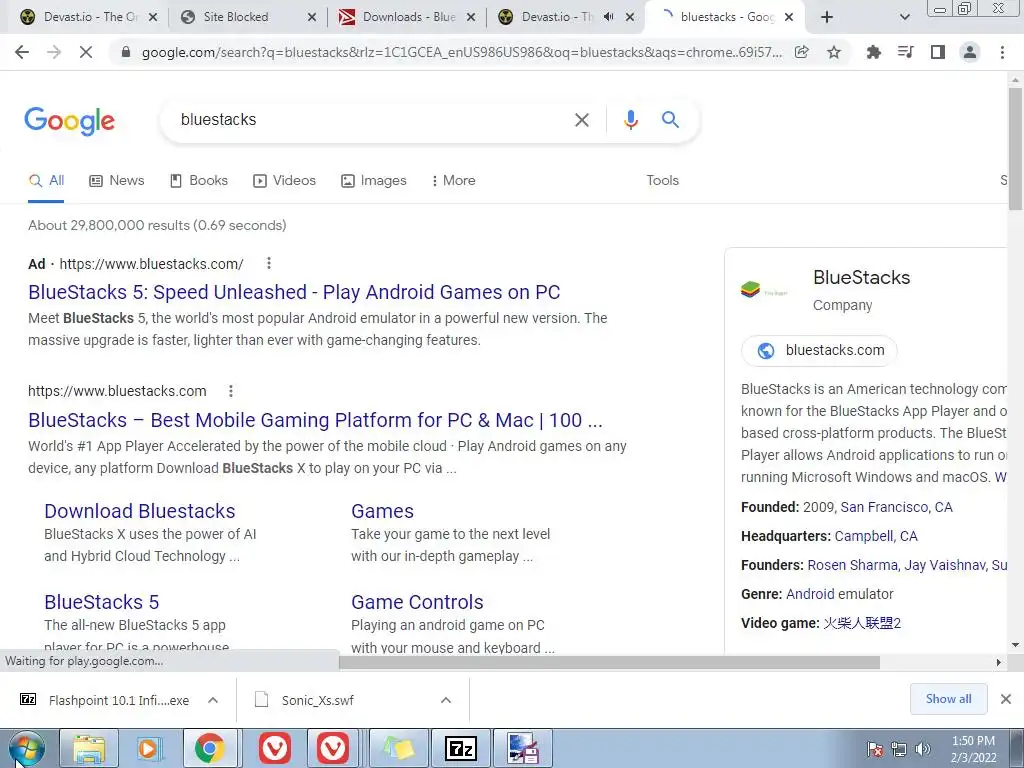The height and width of the screenshot is (768, 1024).
Task: Open the Google logo homepage
Action: pos(70,121)
